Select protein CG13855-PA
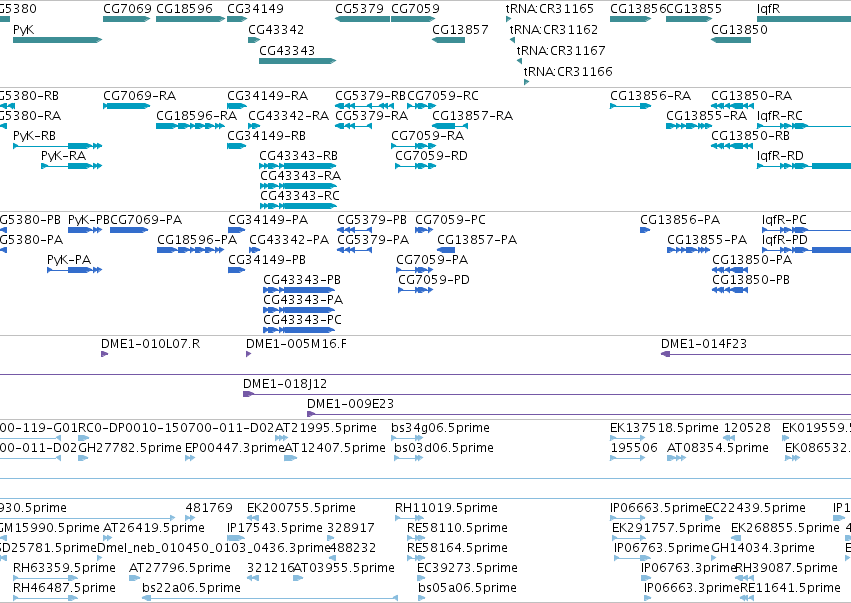This screenshot has height=603, width=851. (x=688, y=250)
